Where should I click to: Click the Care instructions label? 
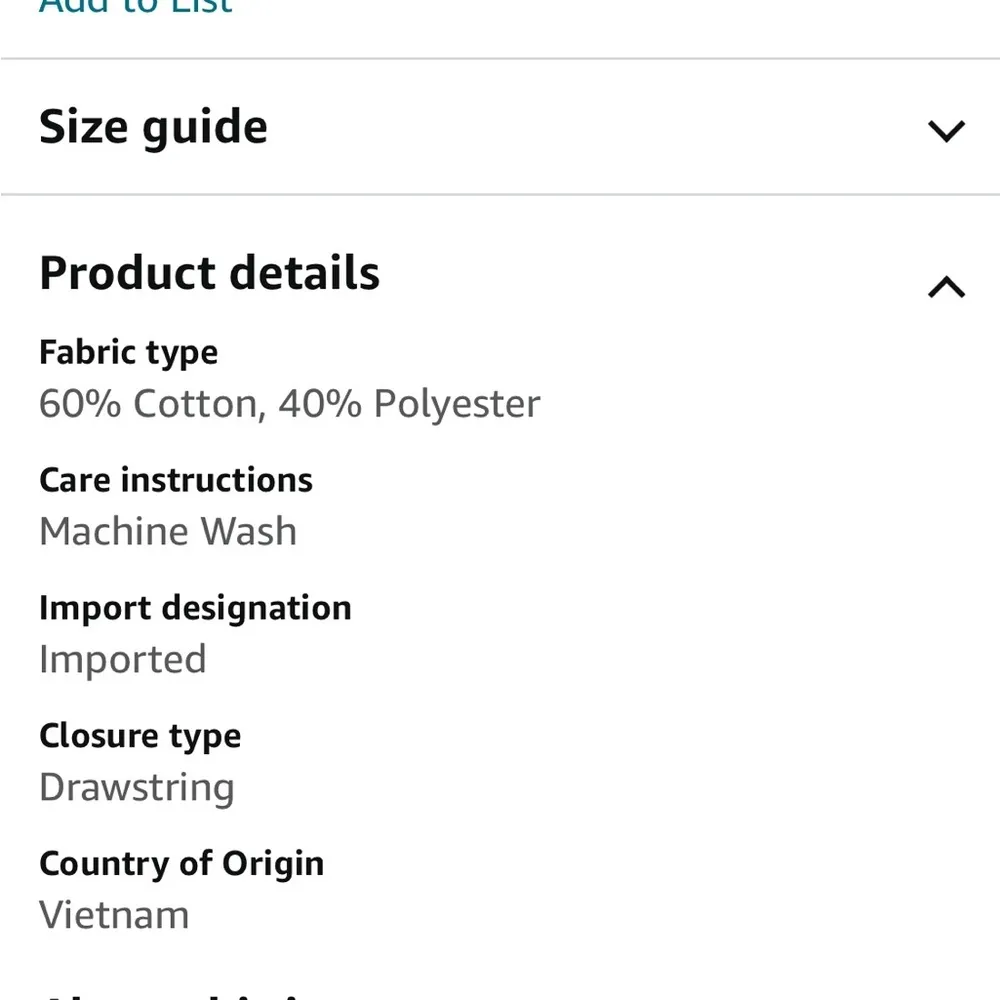click(175, 480)
